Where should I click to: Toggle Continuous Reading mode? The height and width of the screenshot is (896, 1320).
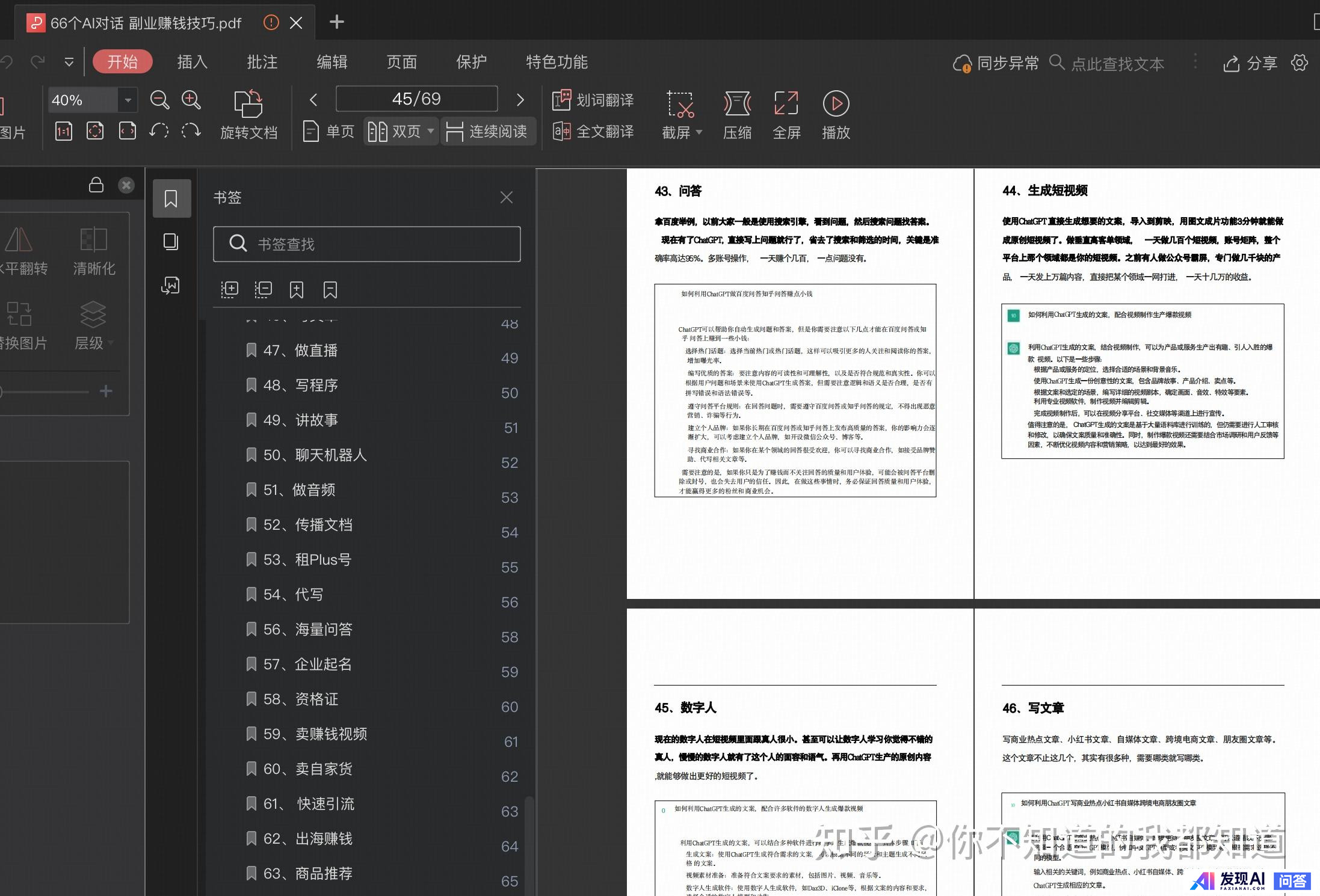click(x=488, y=131)
